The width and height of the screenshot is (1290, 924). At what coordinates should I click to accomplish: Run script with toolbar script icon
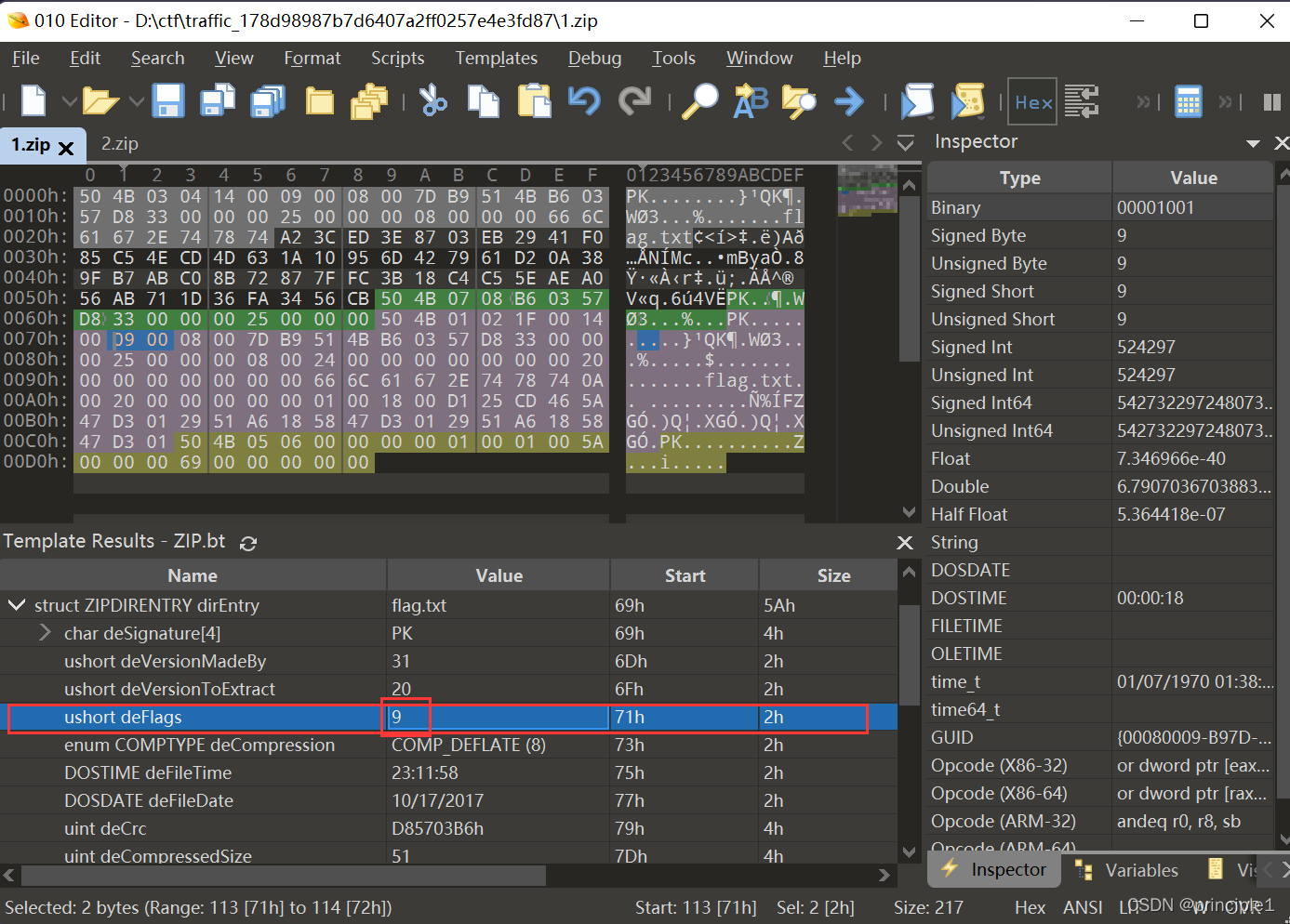[917, 100]
